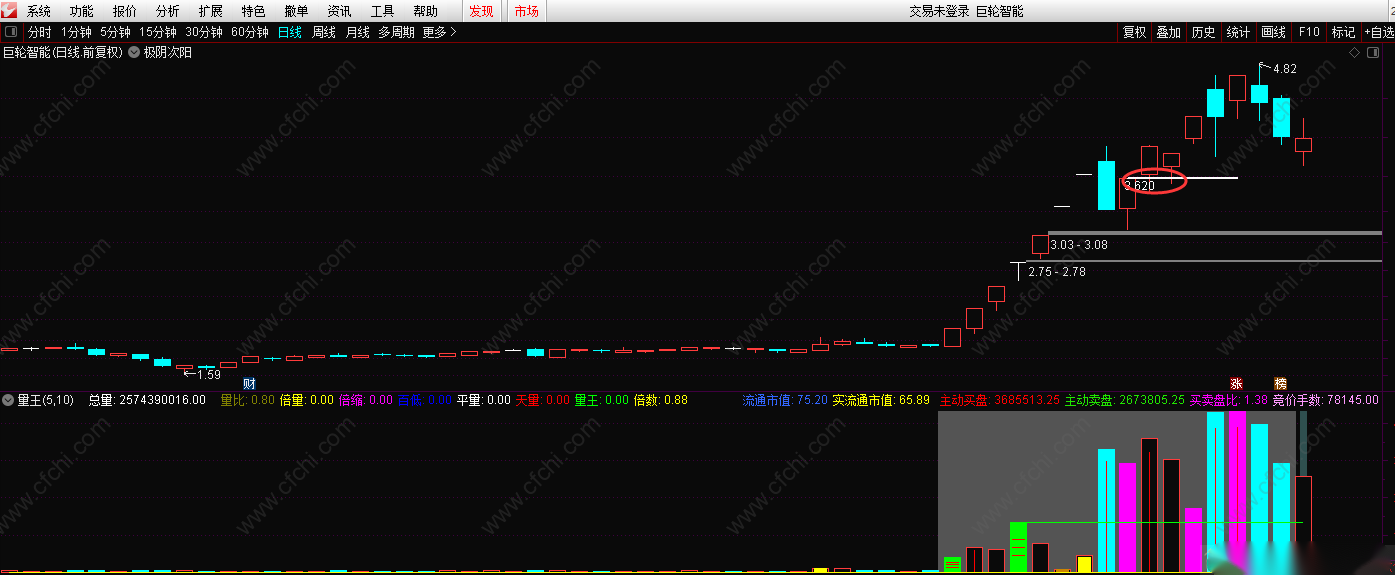This screenshot has width=1395, height=575.
Task: Click the 总量 volume value
Action: [x=147, y=400]
